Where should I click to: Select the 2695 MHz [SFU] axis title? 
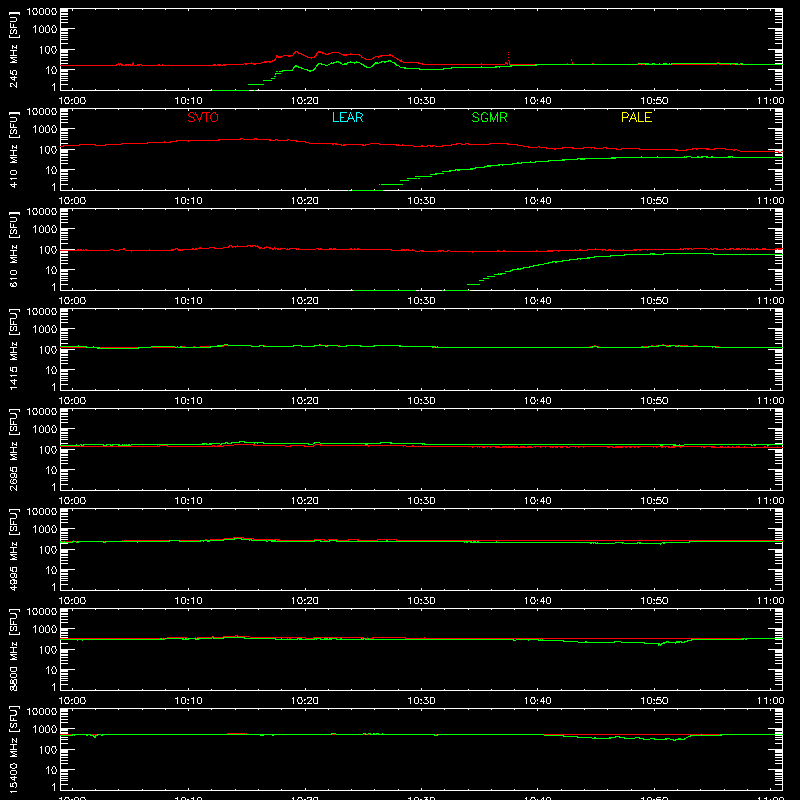tap(13, 450)
